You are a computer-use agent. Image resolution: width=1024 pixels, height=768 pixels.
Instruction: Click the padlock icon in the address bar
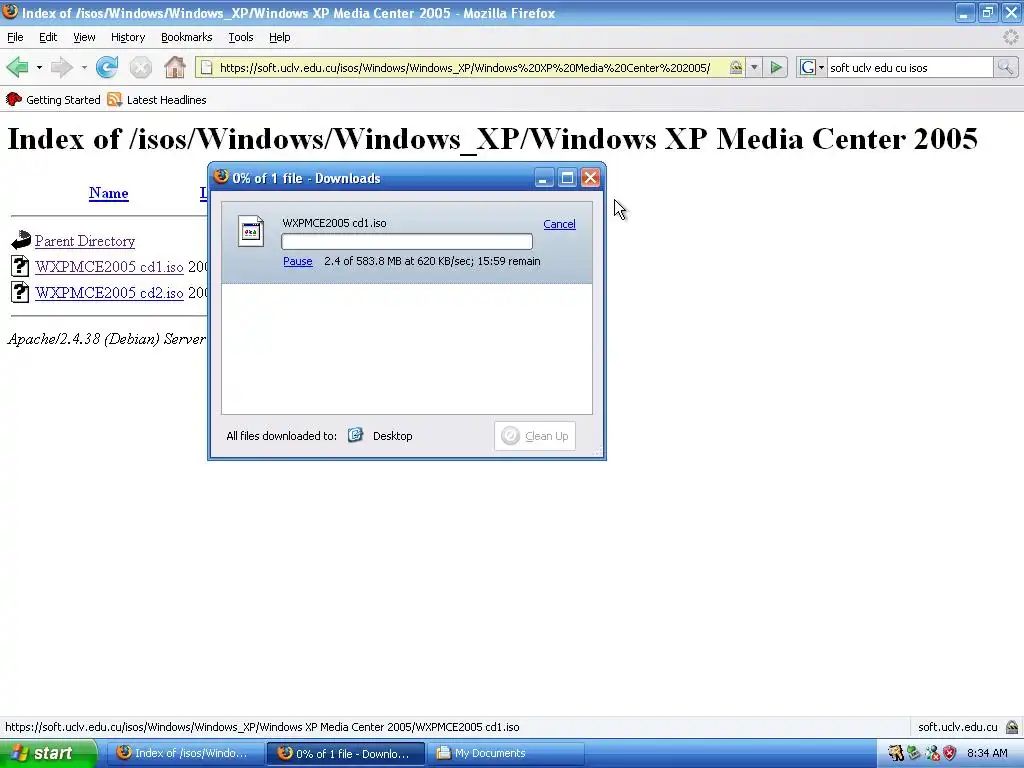pos(736,67)
